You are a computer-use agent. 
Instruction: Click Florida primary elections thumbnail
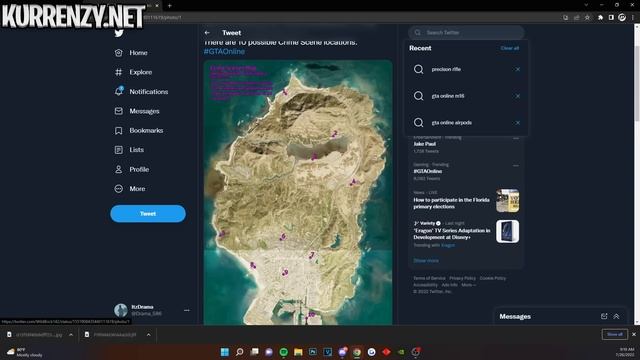click(507, 200)
